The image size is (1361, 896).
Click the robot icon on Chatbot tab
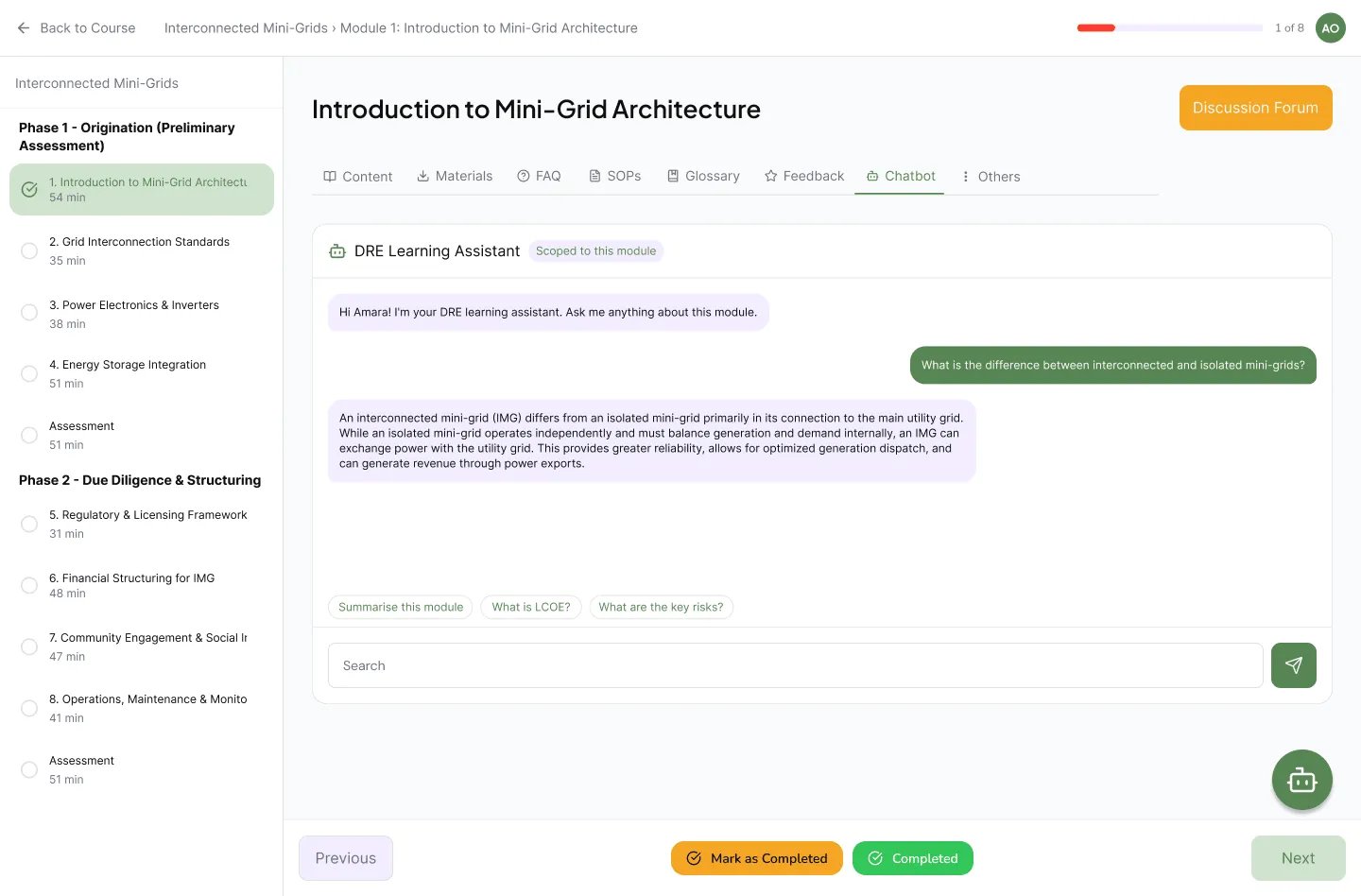872,176
